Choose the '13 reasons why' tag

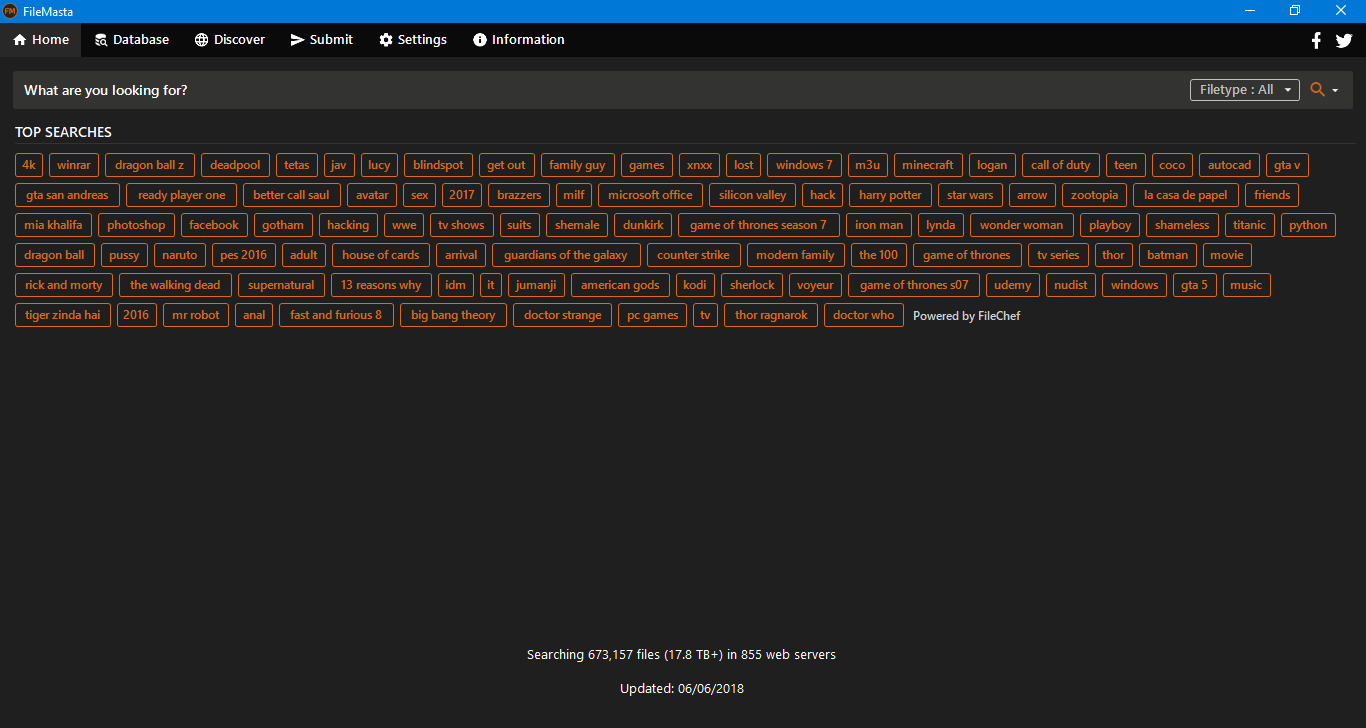click(x=381, y=285)
